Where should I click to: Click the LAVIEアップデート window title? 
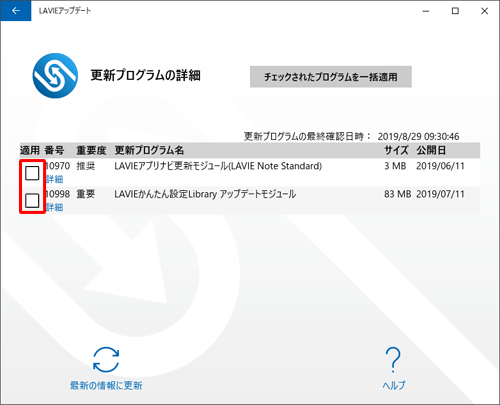pos(65,11)
